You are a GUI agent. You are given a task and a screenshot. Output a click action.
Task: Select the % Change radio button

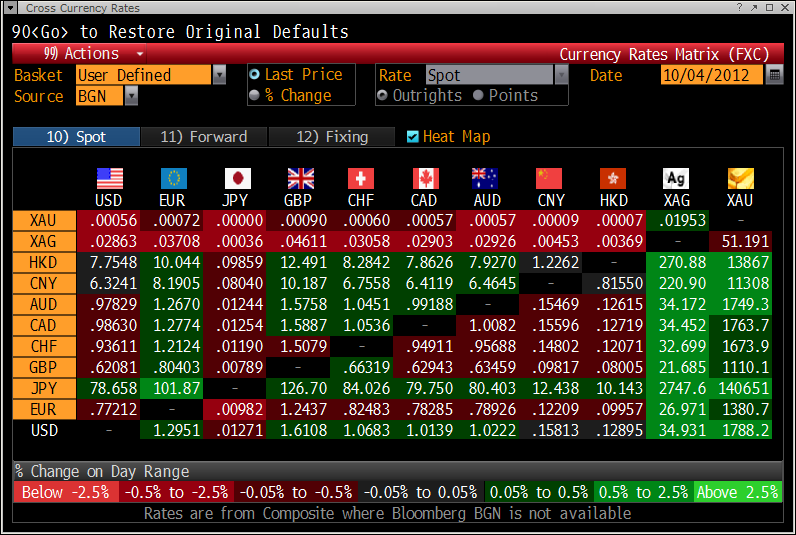click(x=255, y=96)
